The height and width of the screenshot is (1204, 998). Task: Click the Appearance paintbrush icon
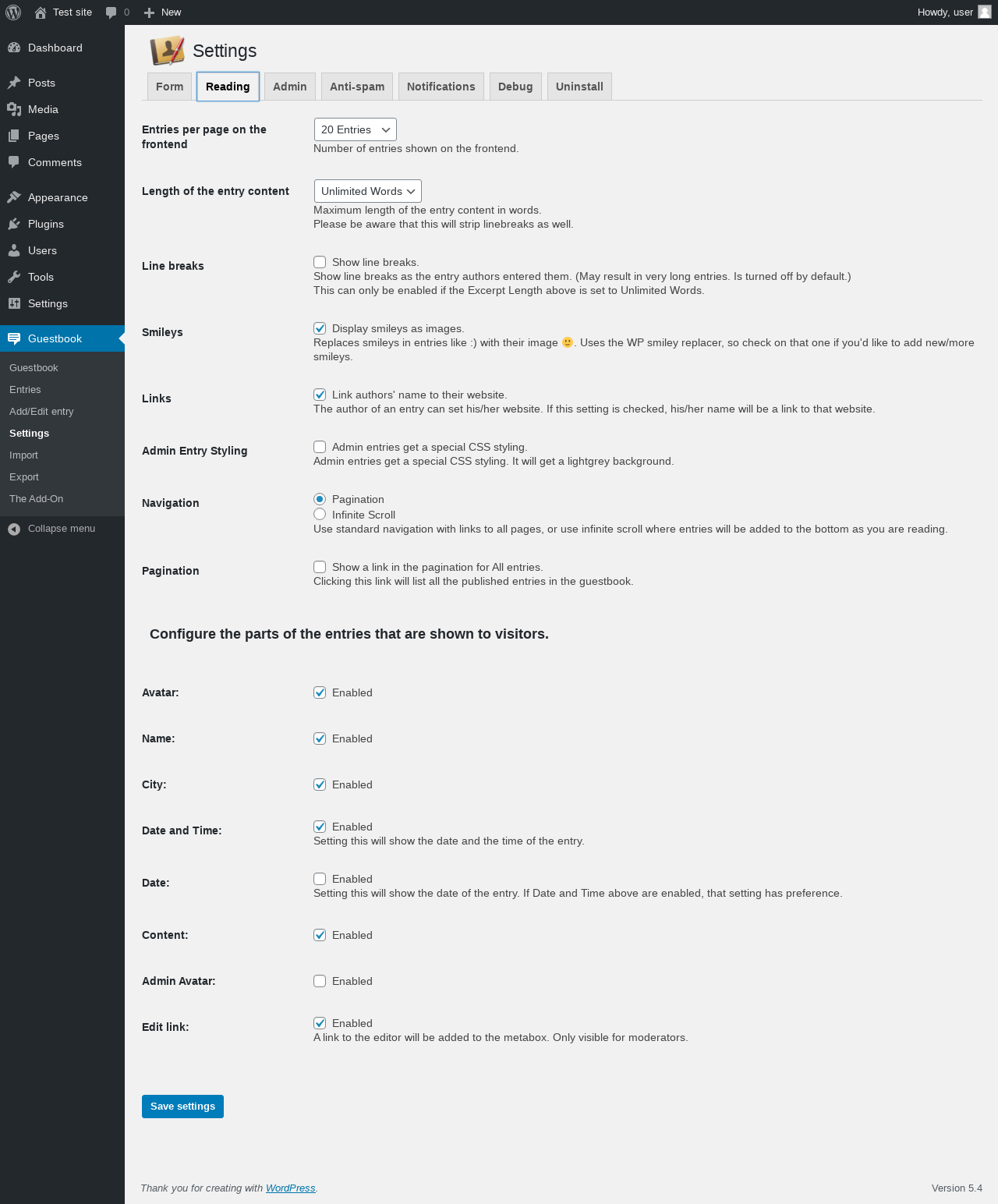(14, 197)
